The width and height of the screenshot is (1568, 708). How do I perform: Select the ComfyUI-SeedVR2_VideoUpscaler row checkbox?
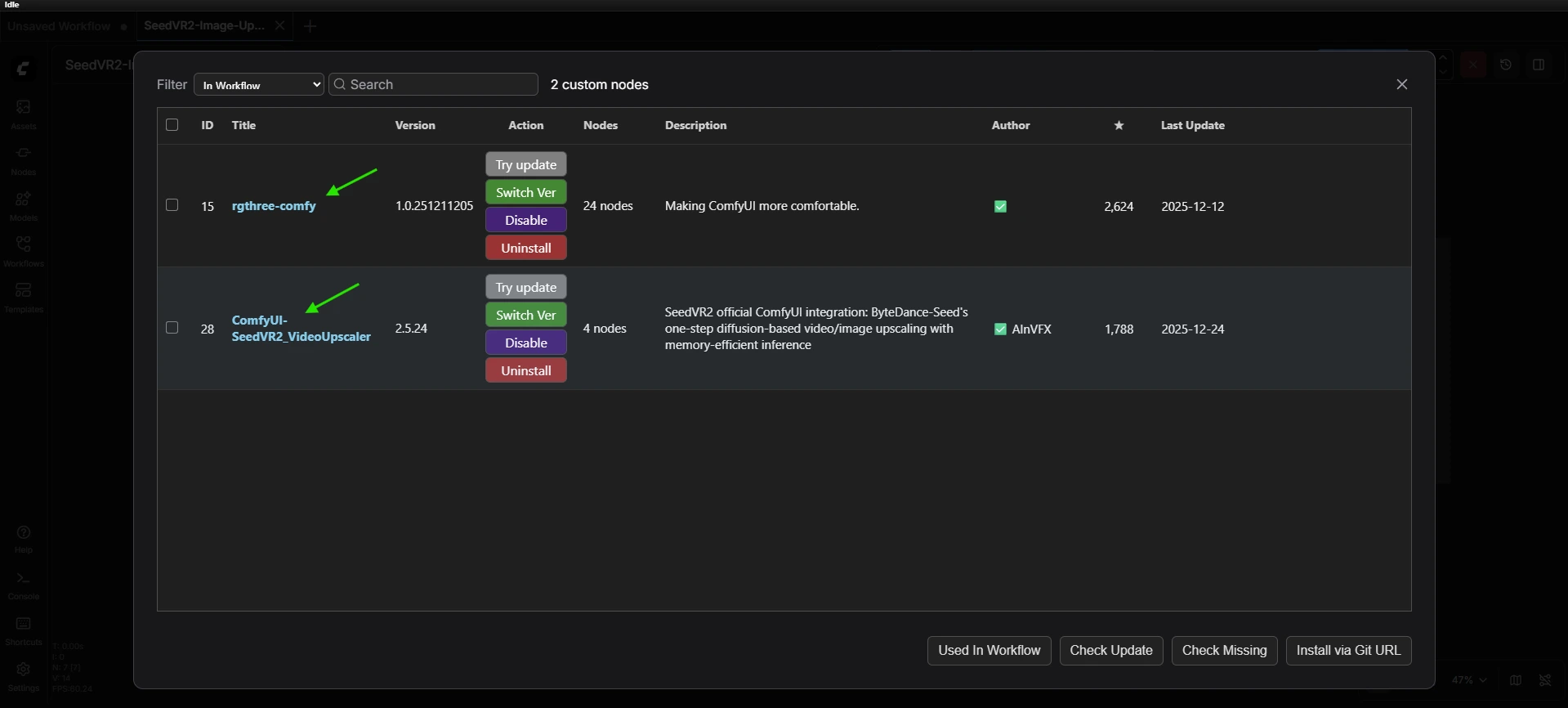pos(172,328)
